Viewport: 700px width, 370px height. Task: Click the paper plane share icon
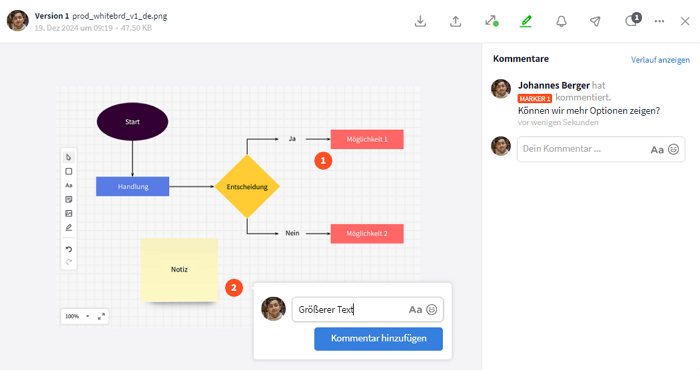tap(595, 21)
